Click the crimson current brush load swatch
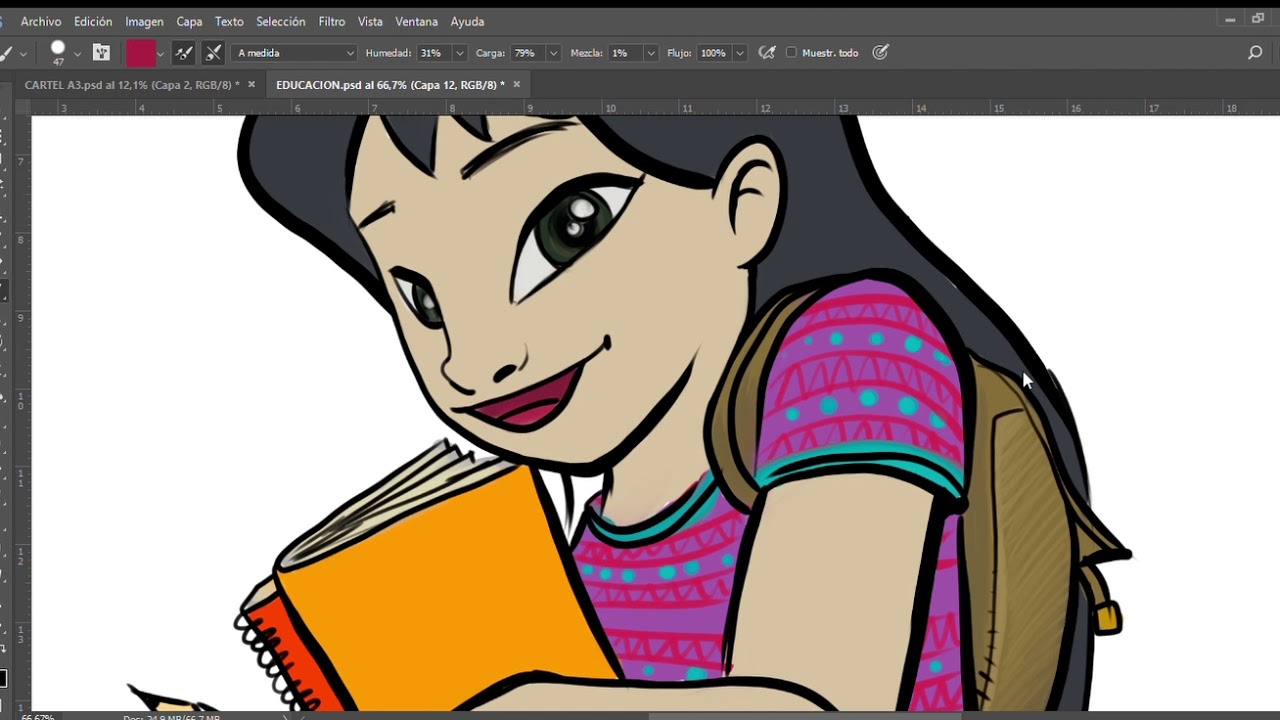 pyautogui.click(x=141, y=53)
